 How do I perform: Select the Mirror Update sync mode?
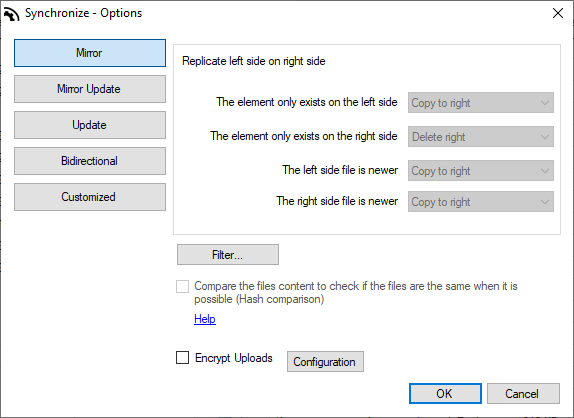click(90, 89)
